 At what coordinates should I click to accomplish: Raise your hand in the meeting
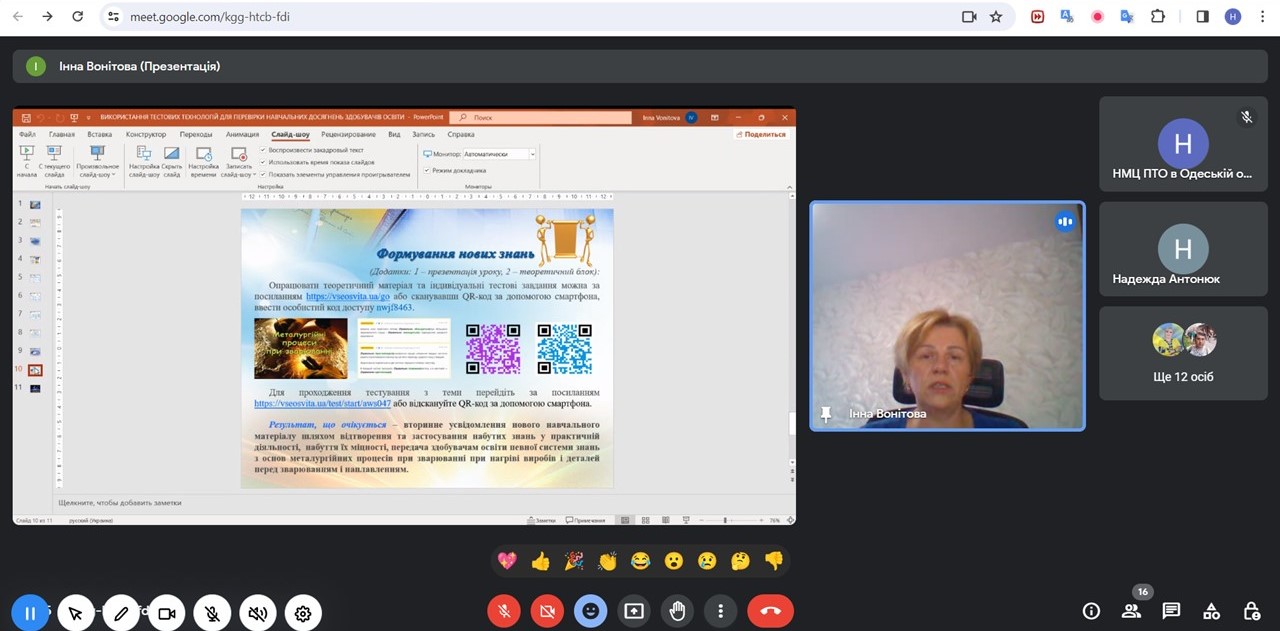[x=677, y=611]
